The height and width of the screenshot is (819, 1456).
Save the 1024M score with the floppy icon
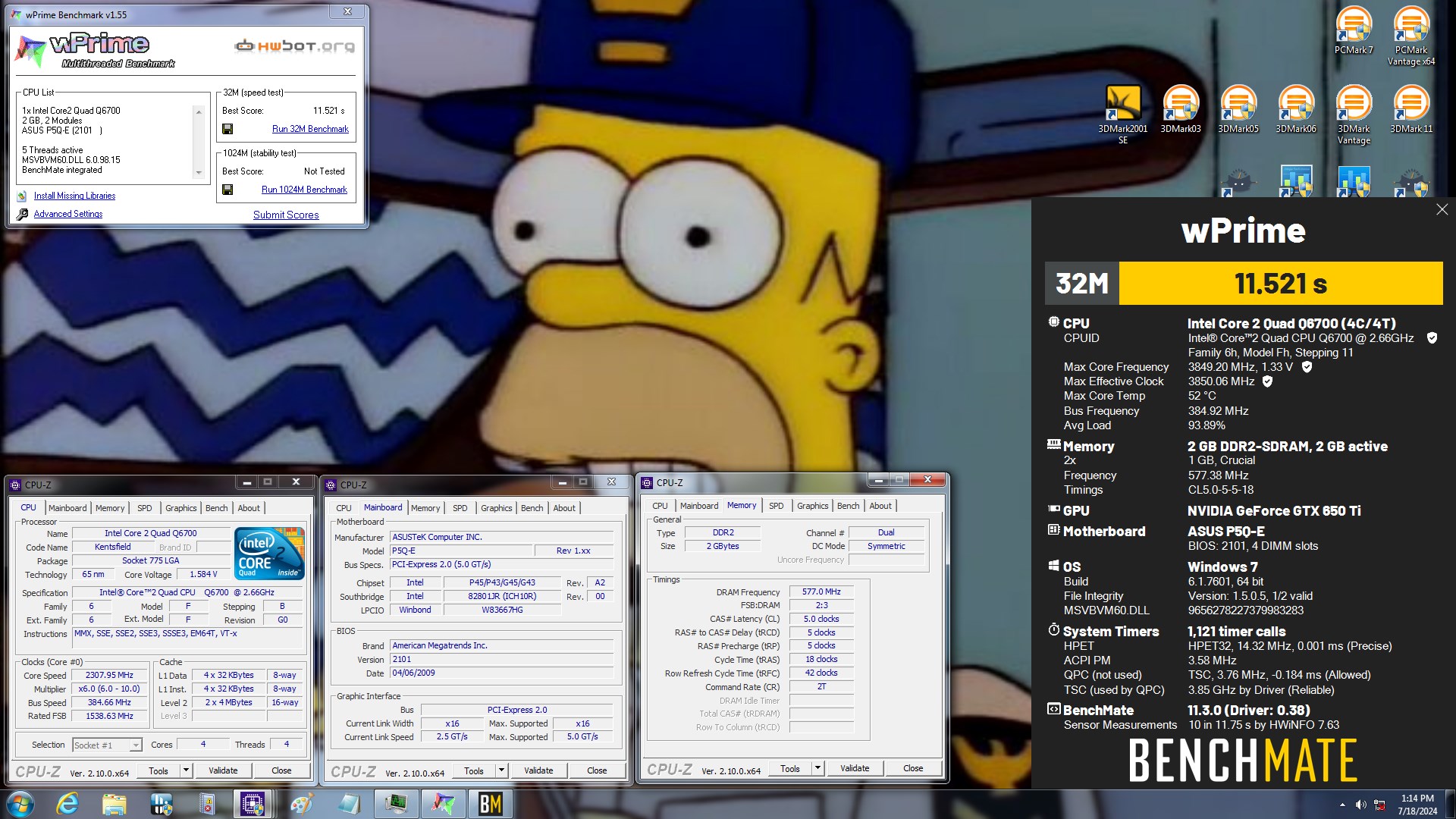tap(227, 190)
